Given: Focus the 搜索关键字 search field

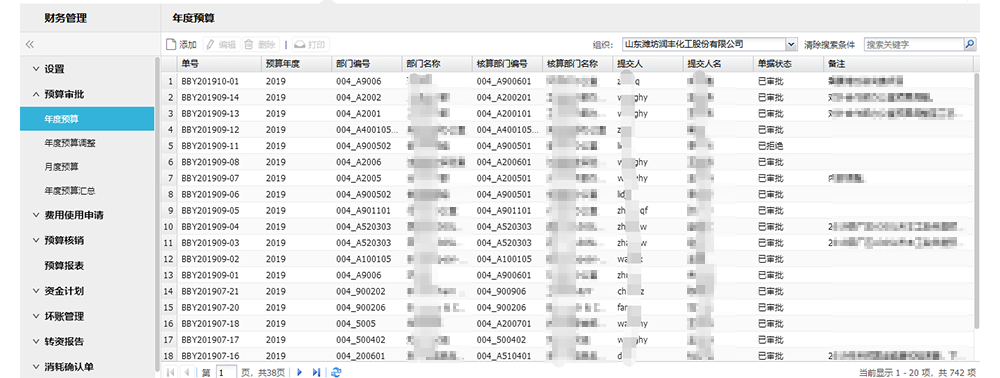Looking at the screenshot, I should point(913,44).
